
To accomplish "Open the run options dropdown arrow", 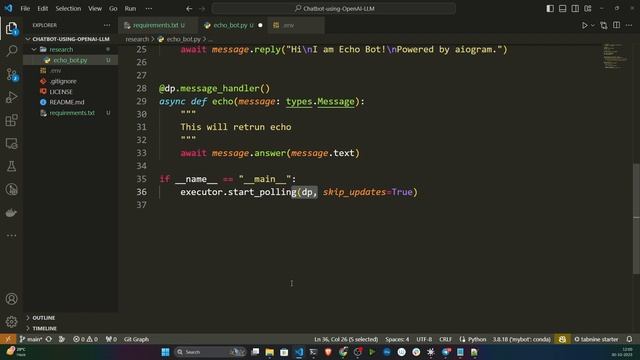I will click(x=593, y=25).
